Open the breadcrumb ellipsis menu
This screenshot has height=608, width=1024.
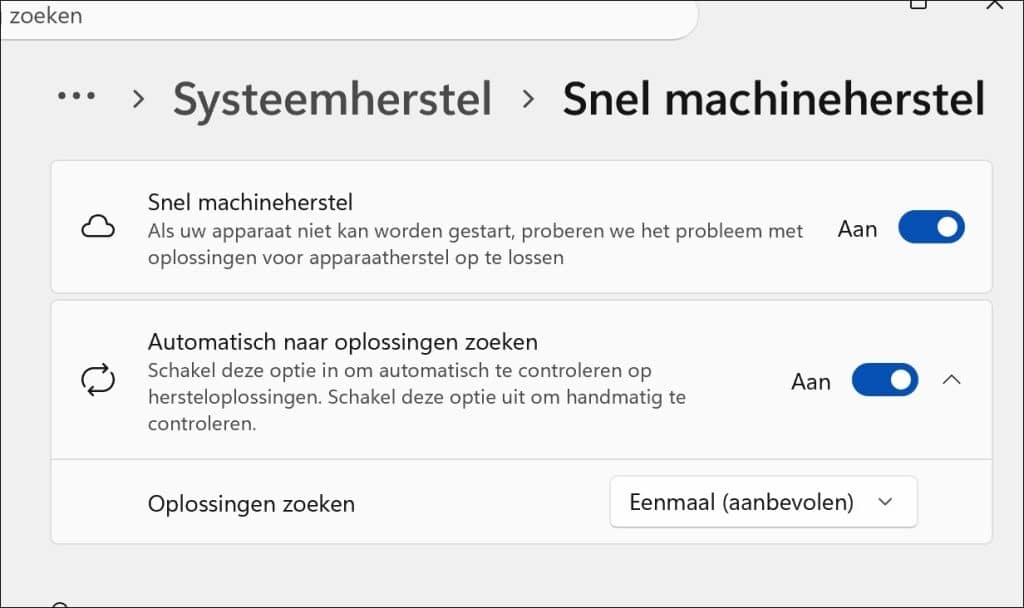[77, 97]
